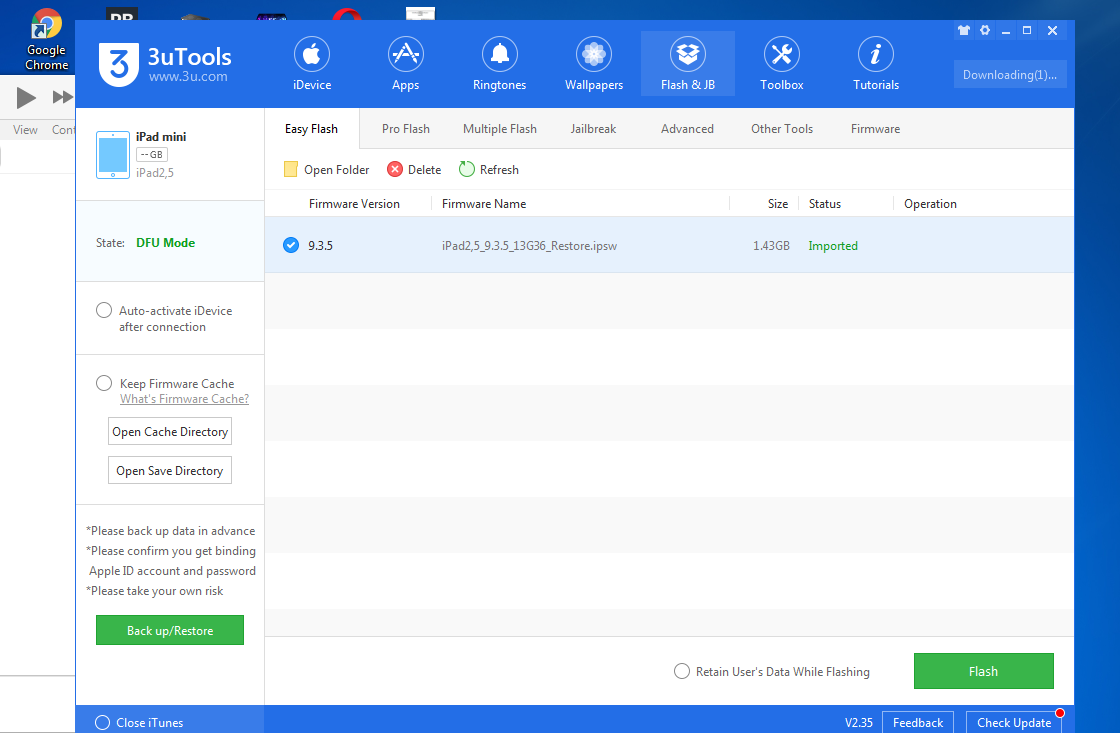
Task: Switch to the Jailbreak tab
Action: pyautogui.click(x=593, y=129)
